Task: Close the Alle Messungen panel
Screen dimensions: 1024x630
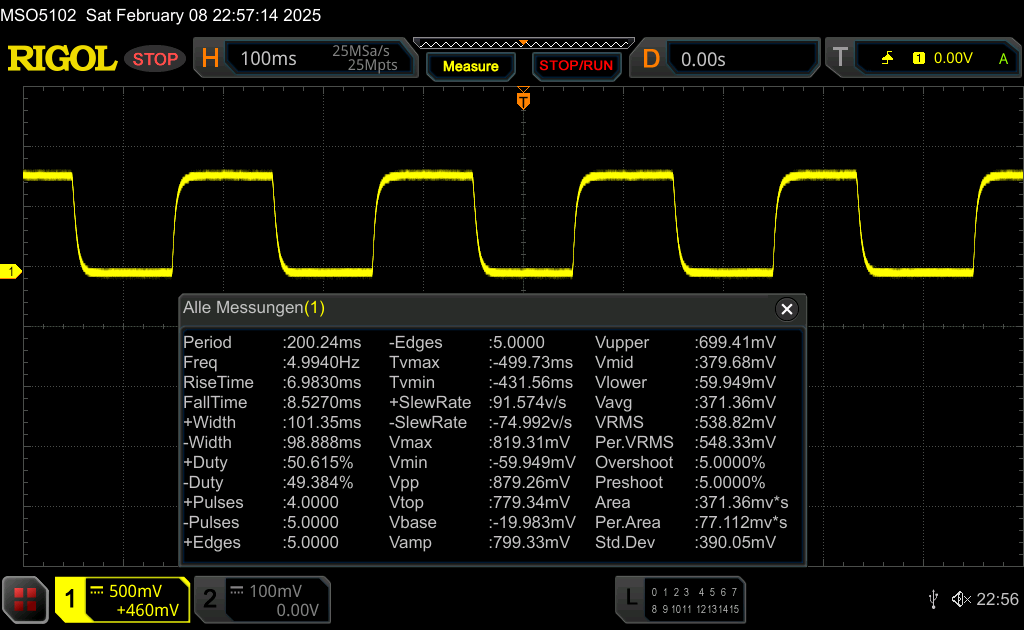Action: pos(787,309)
